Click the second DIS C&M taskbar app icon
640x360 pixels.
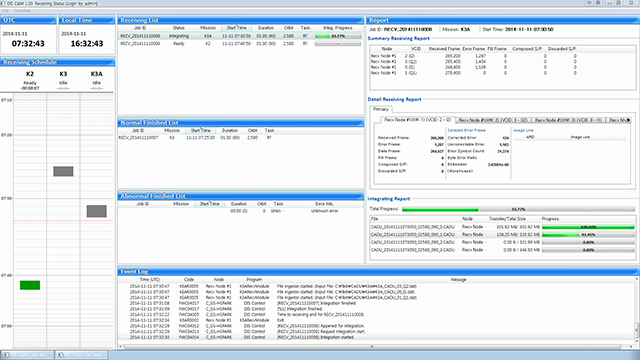[60, 355]
